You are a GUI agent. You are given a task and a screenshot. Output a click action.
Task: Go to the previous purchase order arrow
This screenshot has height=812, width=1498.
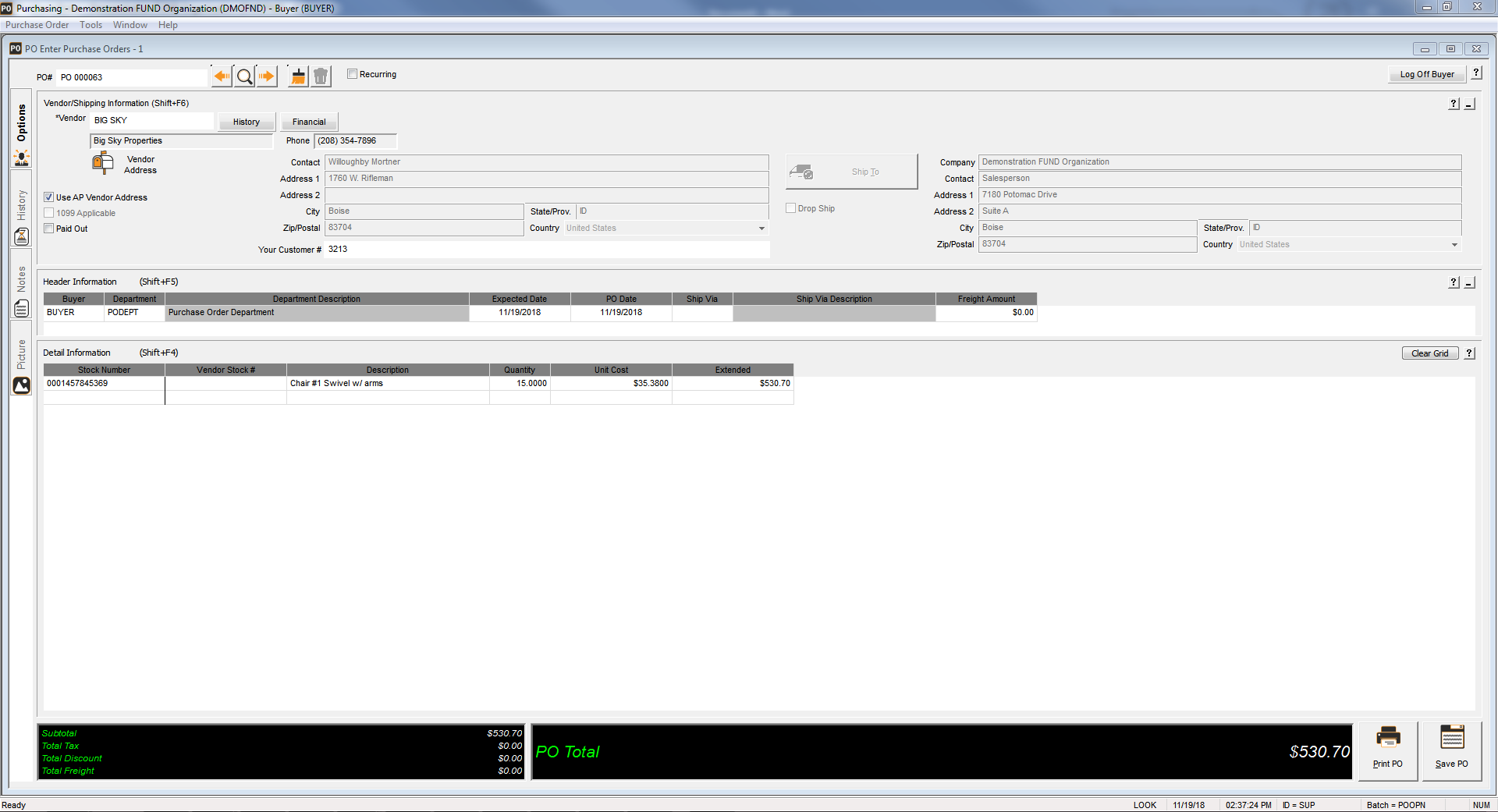click(222, 76)
